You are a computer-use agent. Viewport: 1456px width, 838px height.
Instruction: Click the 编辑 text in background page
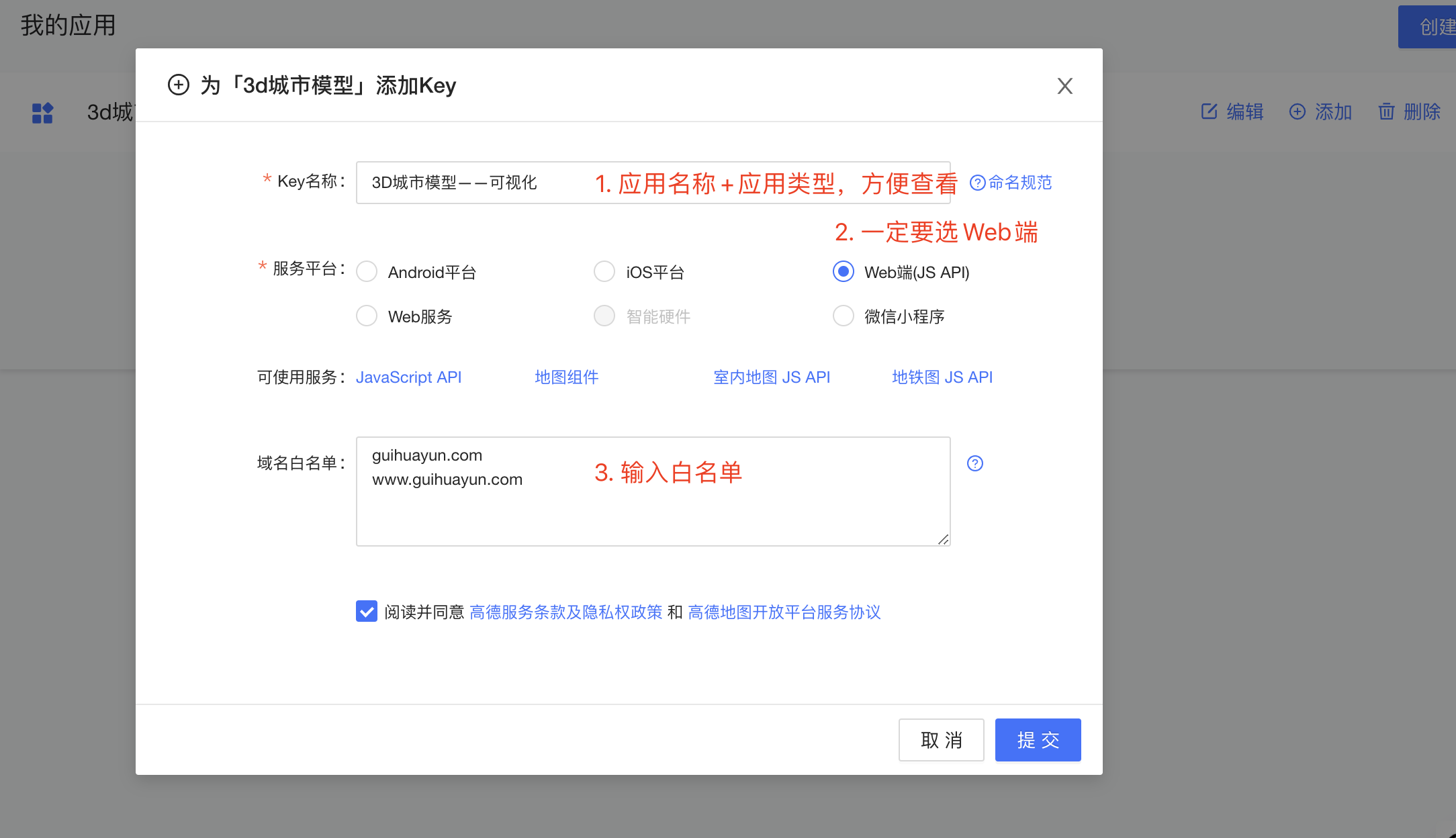tap(1245, 111)
